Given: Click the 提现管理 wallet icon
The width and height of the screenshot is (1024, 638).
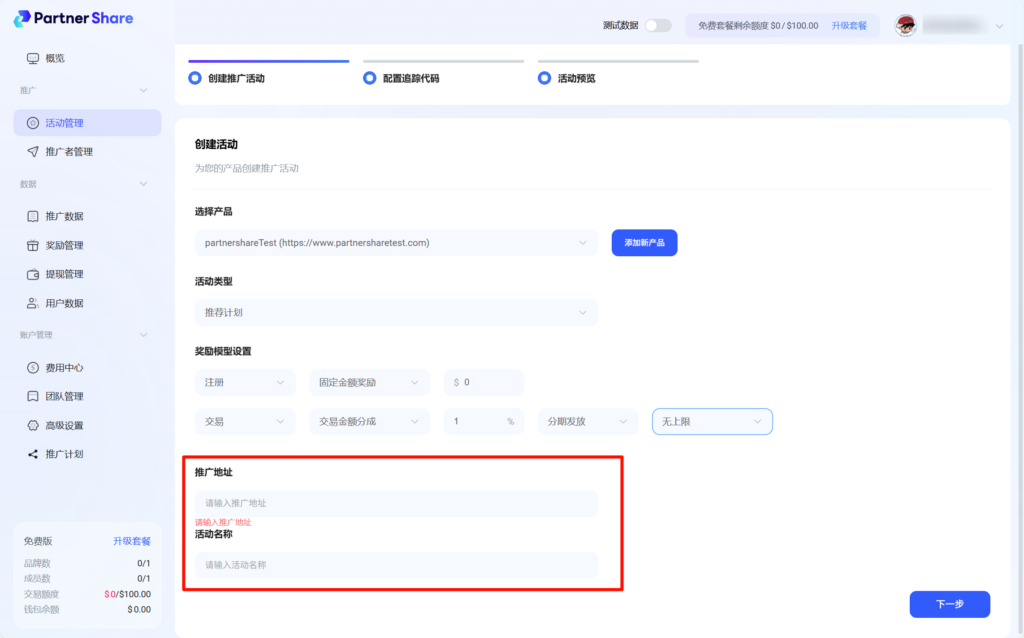Looking at the screenshot, I should tap(33, 274).
